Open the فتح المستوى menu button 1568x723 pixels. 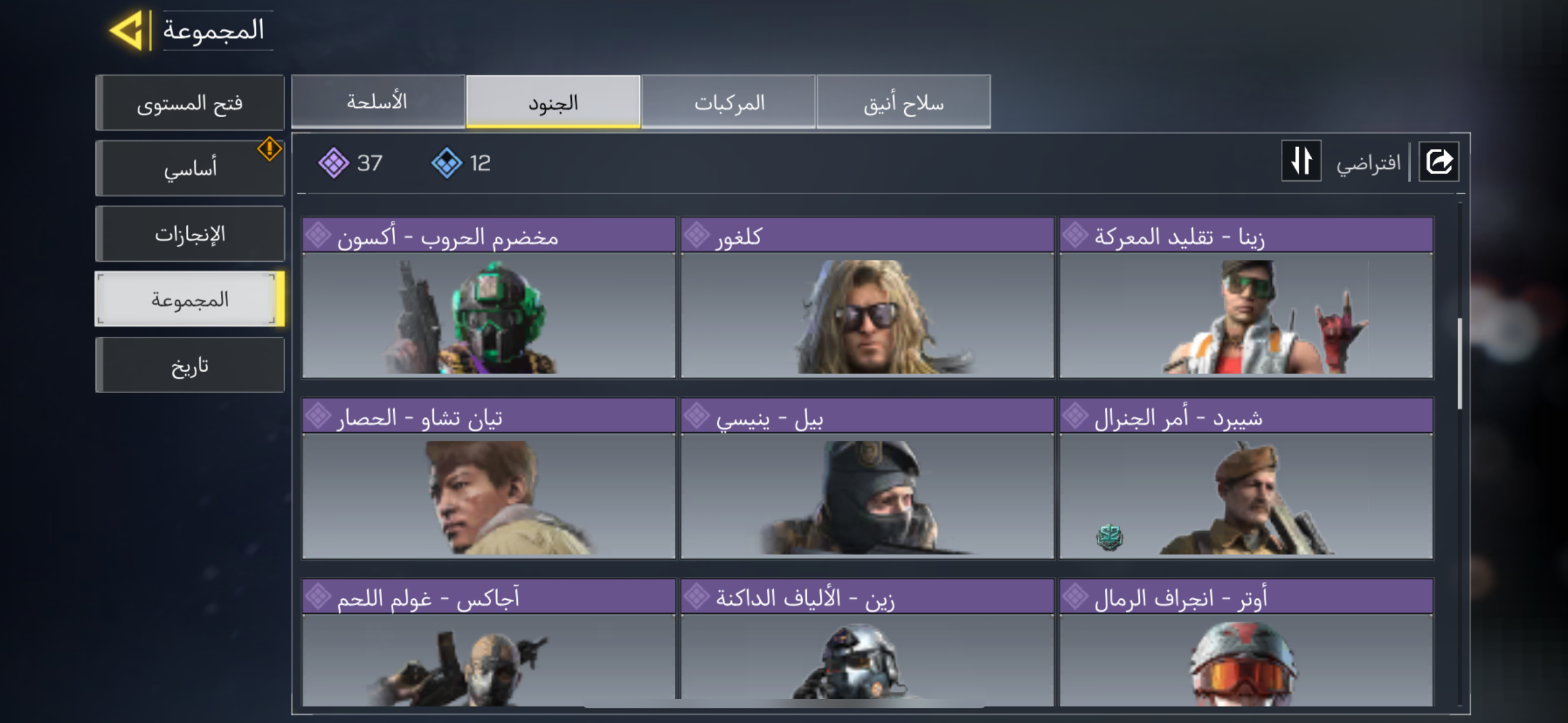point(190,103)
